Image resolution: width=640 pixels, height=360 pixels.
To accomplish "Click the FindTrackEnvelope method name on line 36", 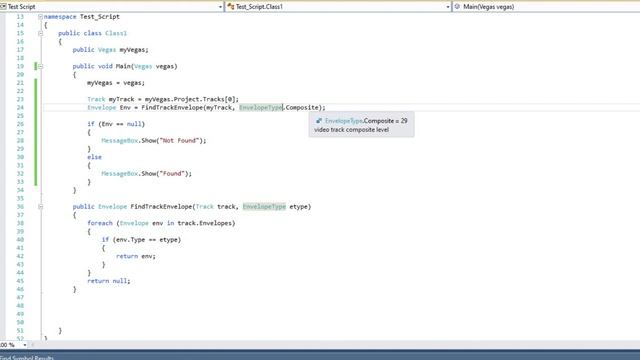I will (161, 207).
